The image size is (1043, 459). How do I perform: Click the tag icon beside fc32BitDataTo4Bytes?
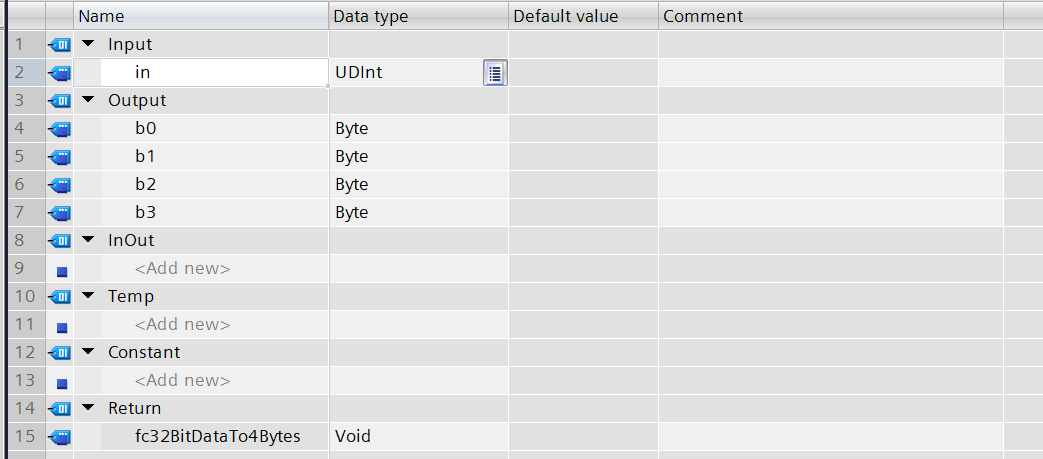[x=60, y=436]
